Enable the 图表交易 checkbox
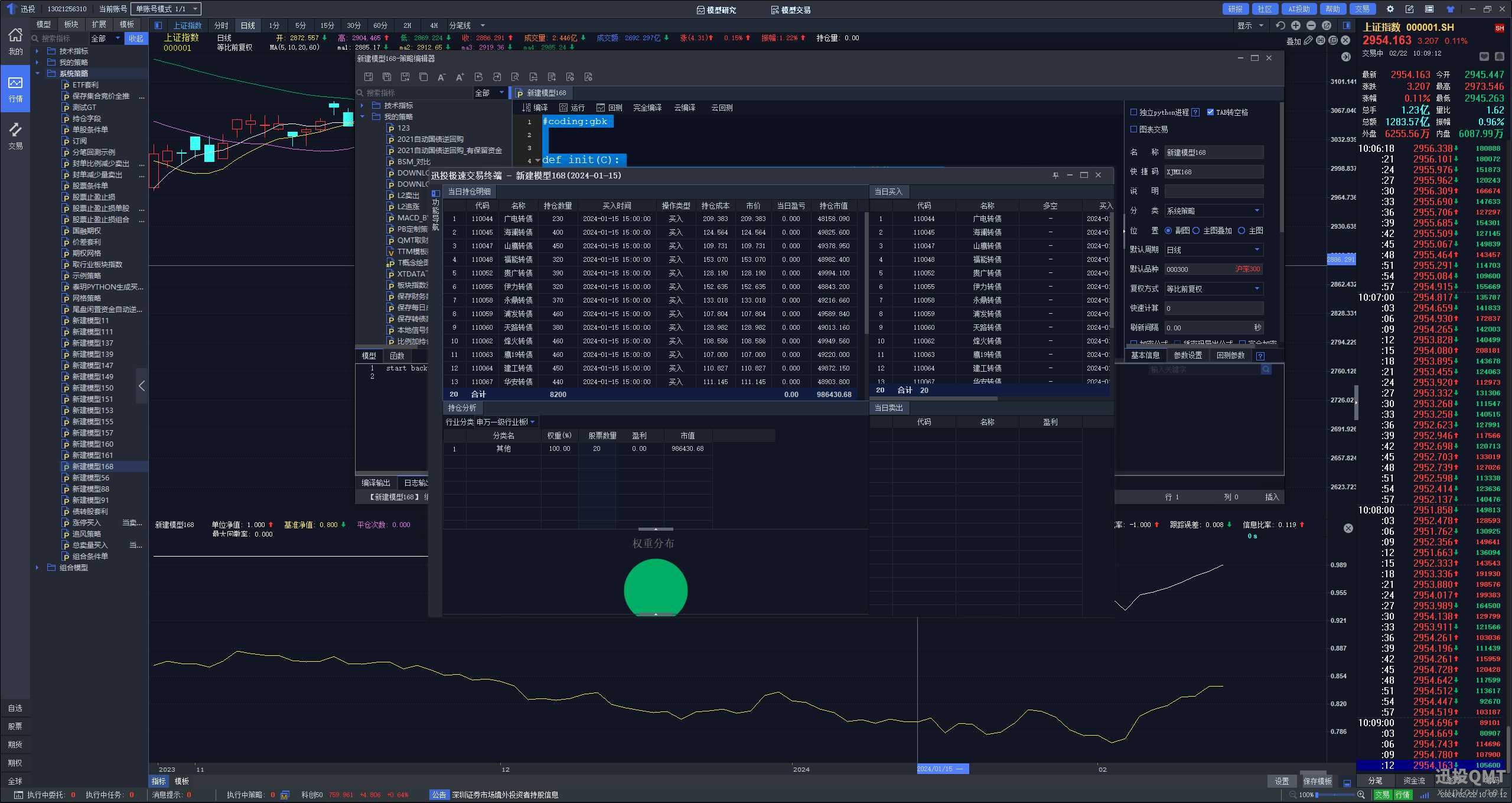 pos(1133,129)
